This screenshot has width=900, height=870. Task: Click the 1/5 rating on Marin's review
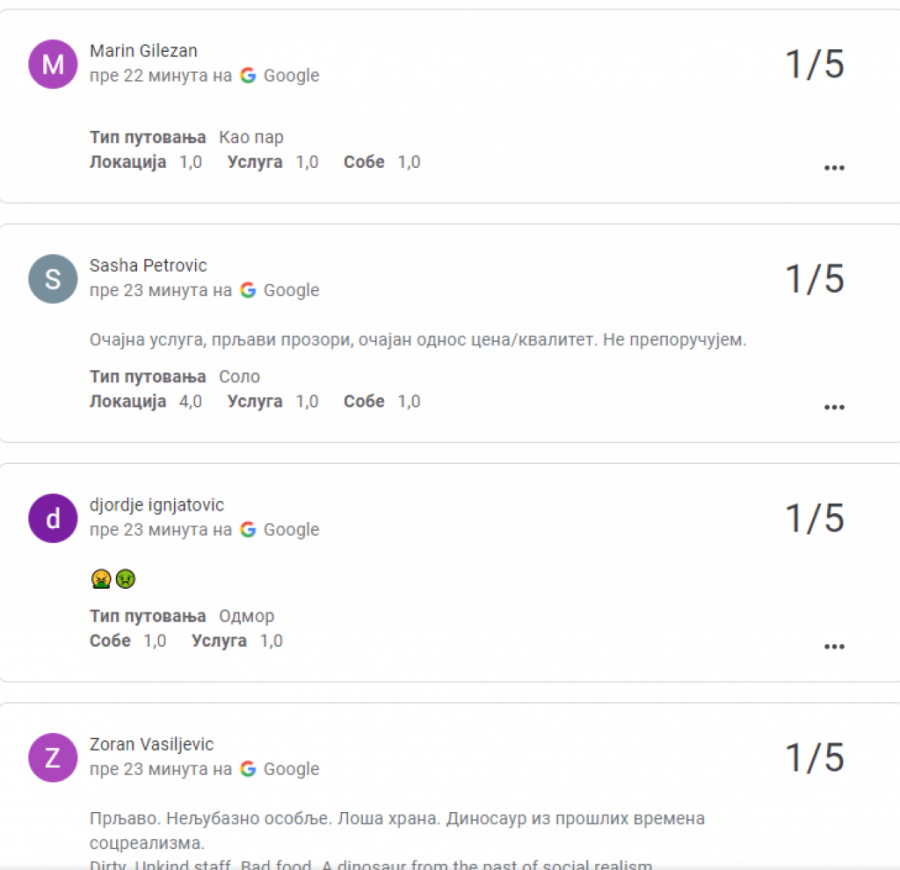pos(814,64)
